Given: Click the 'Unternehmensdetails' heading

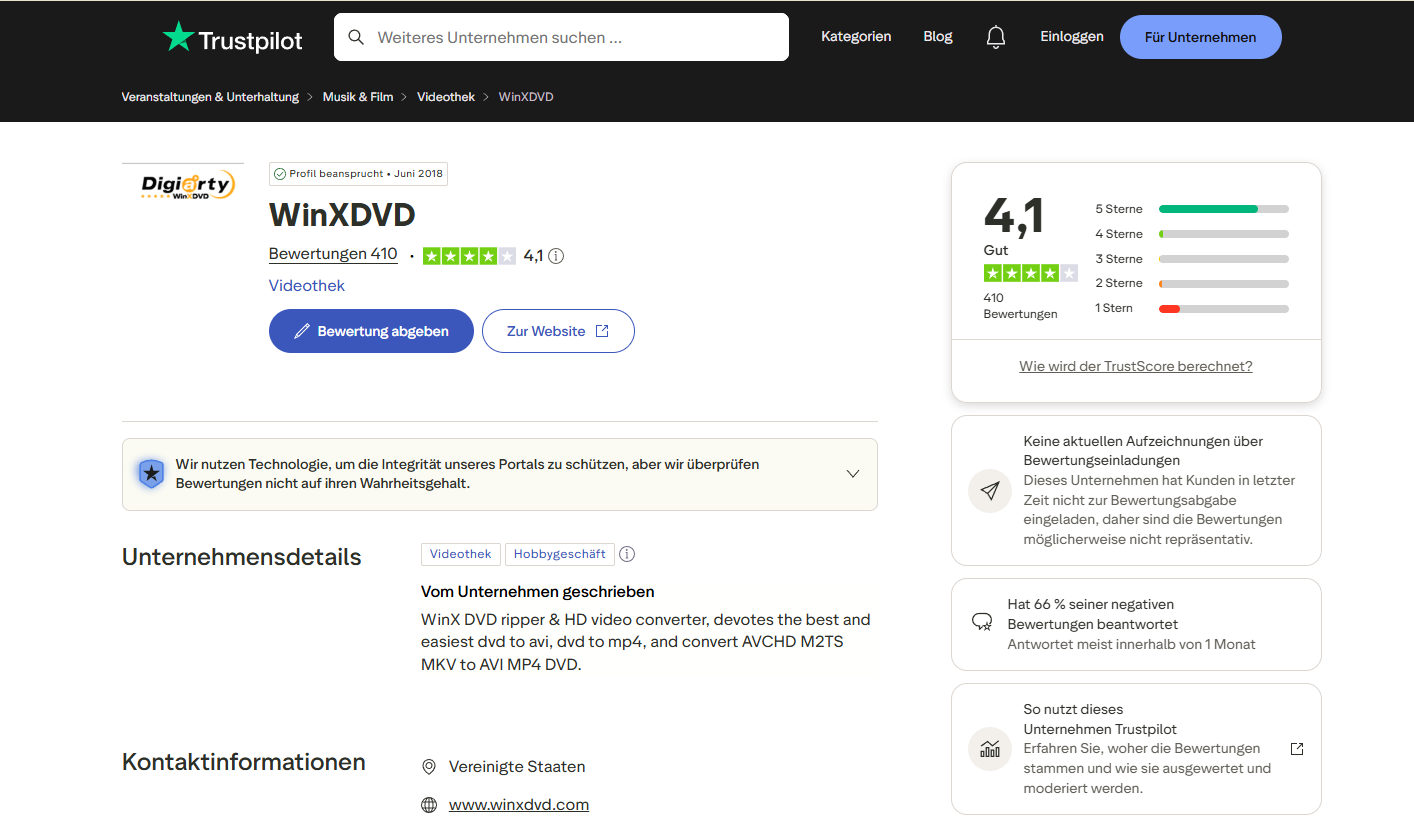Looking at the screenshot, I should (242, 557).
